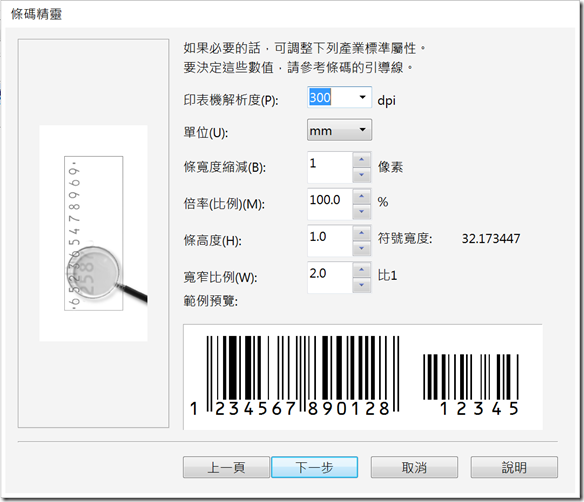
Task: Click the 條高度(H) label
Action: (x=212, y=241)
